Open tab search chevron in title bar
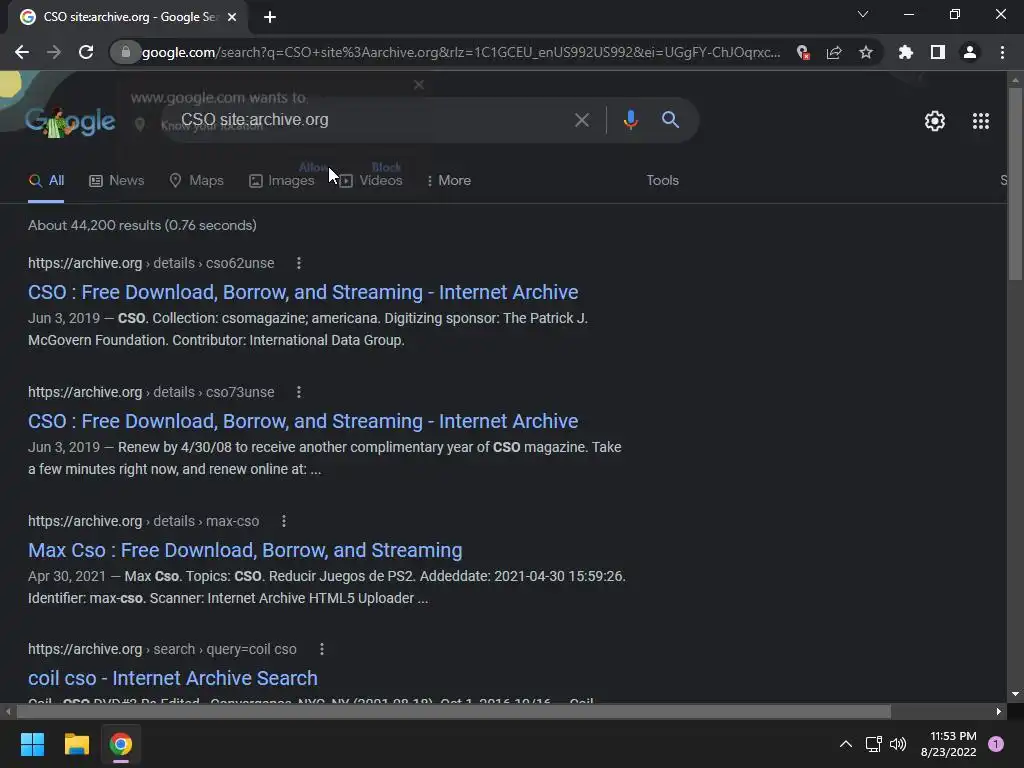The width and height of the screenshot is (1024, 768). coord(863,14)
